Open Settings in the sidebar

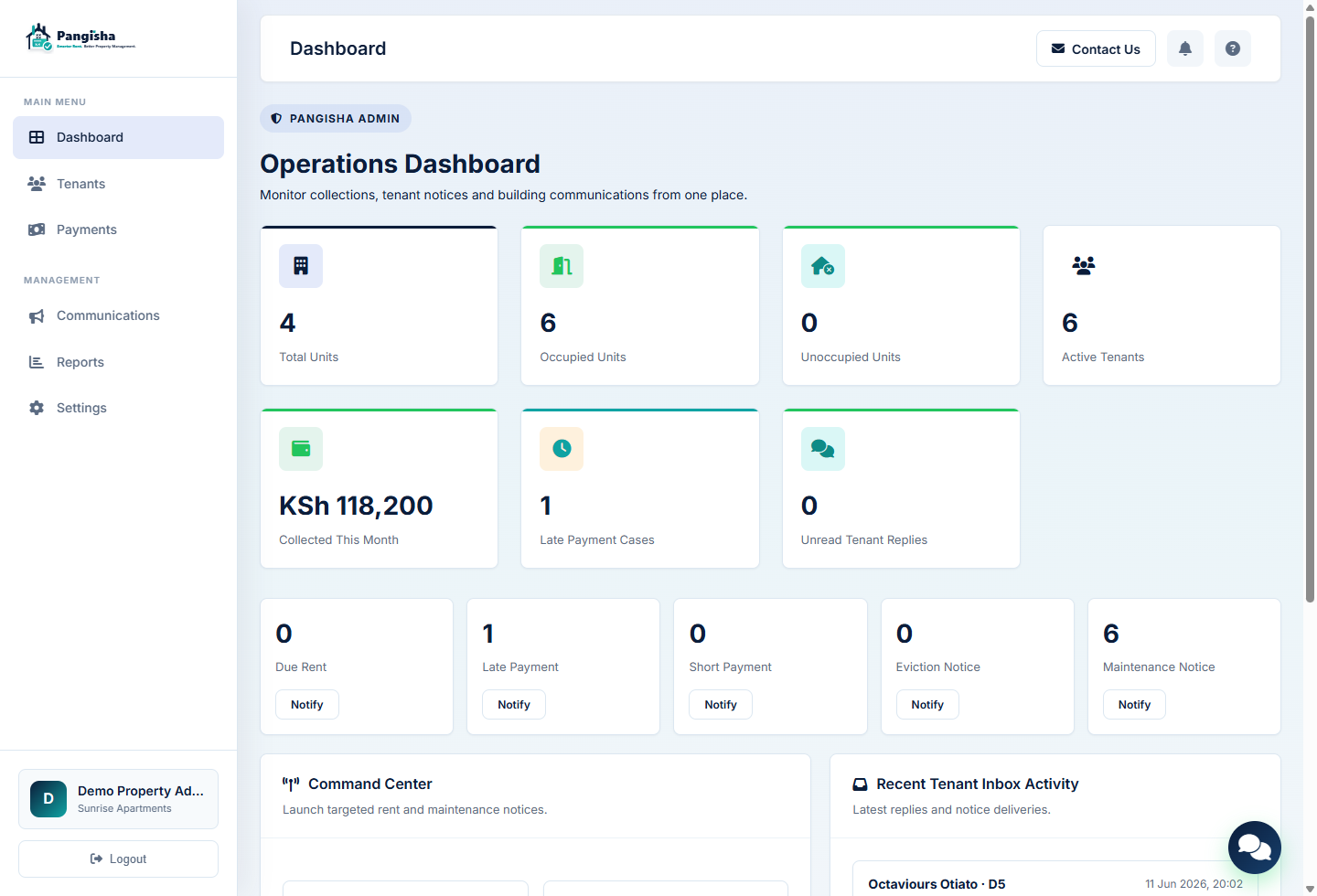(x=118, y=408)
